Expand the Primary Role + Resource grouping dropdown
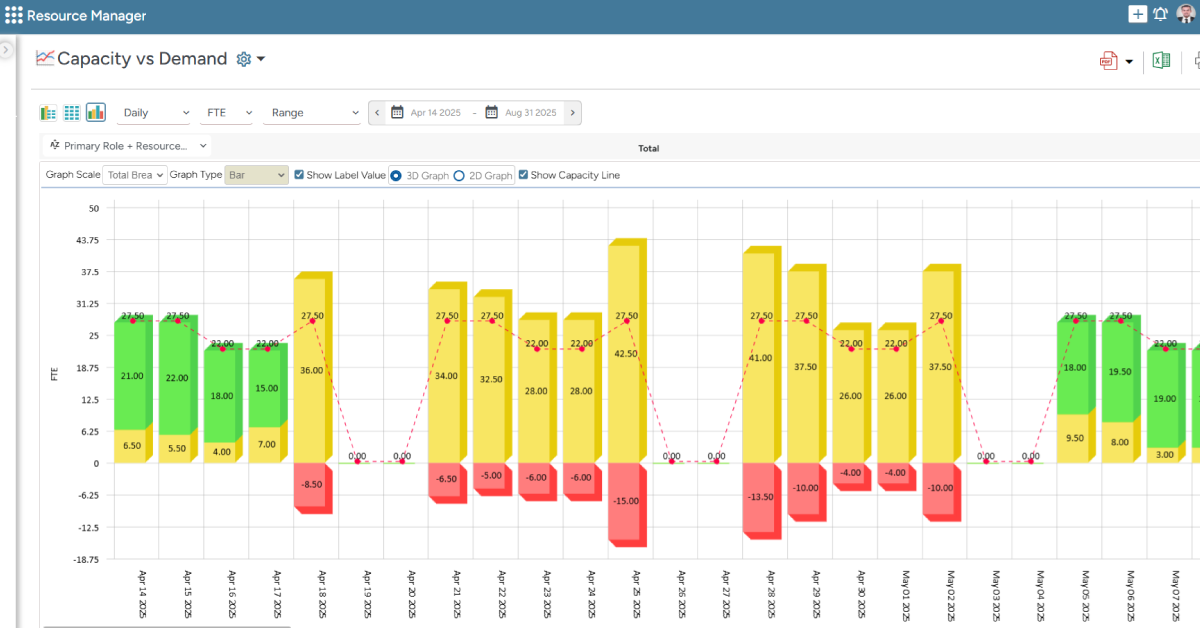Viewport: 1200px width, 628px height. point(126,145)
